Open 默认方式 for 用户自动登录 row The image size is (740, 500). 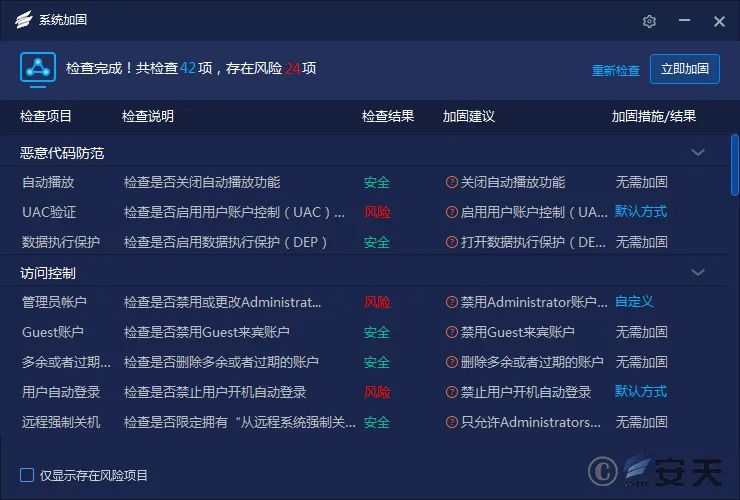[x=641, y=391]
